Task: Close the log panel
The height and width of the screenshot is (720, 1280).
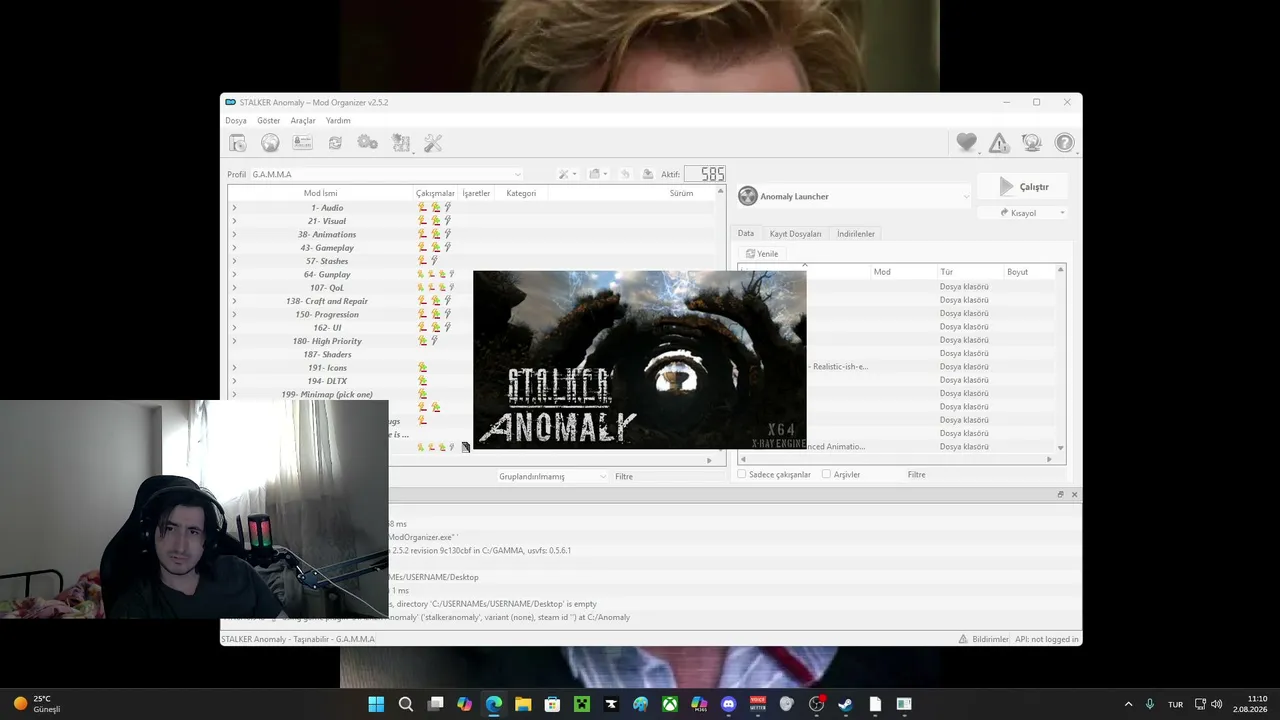Action: pos(1075,495)
